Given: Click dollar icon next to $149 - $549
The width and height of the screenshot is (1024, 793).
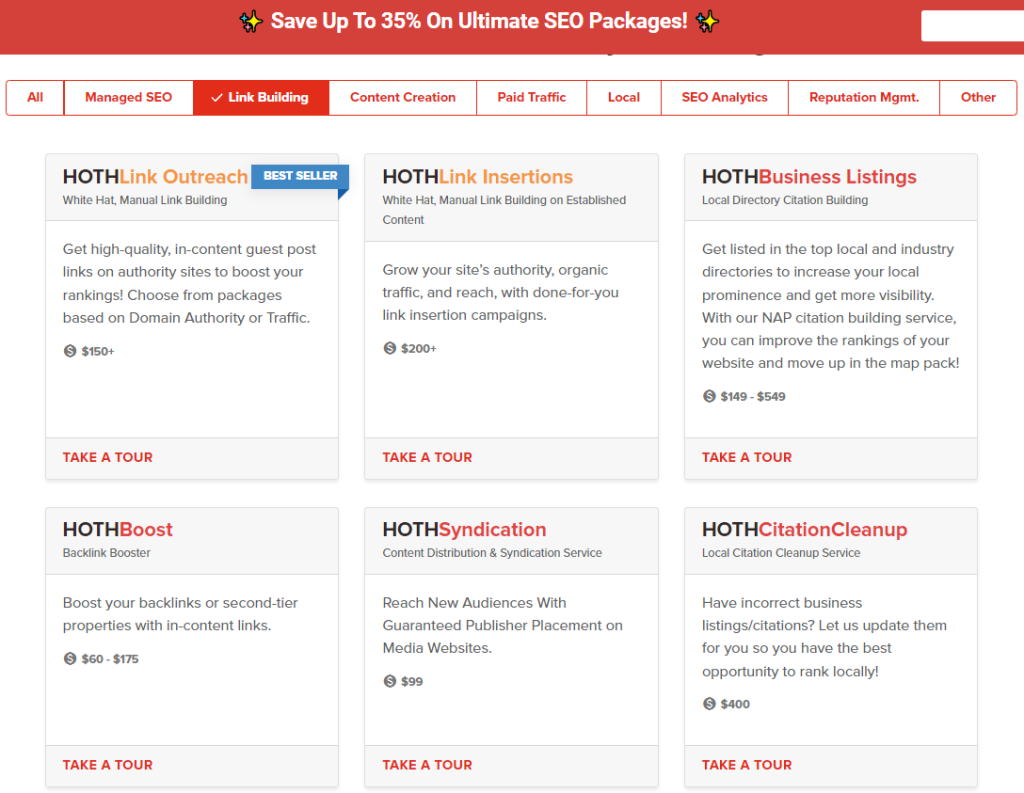Looking at the screenshot, I should [709, 396].
